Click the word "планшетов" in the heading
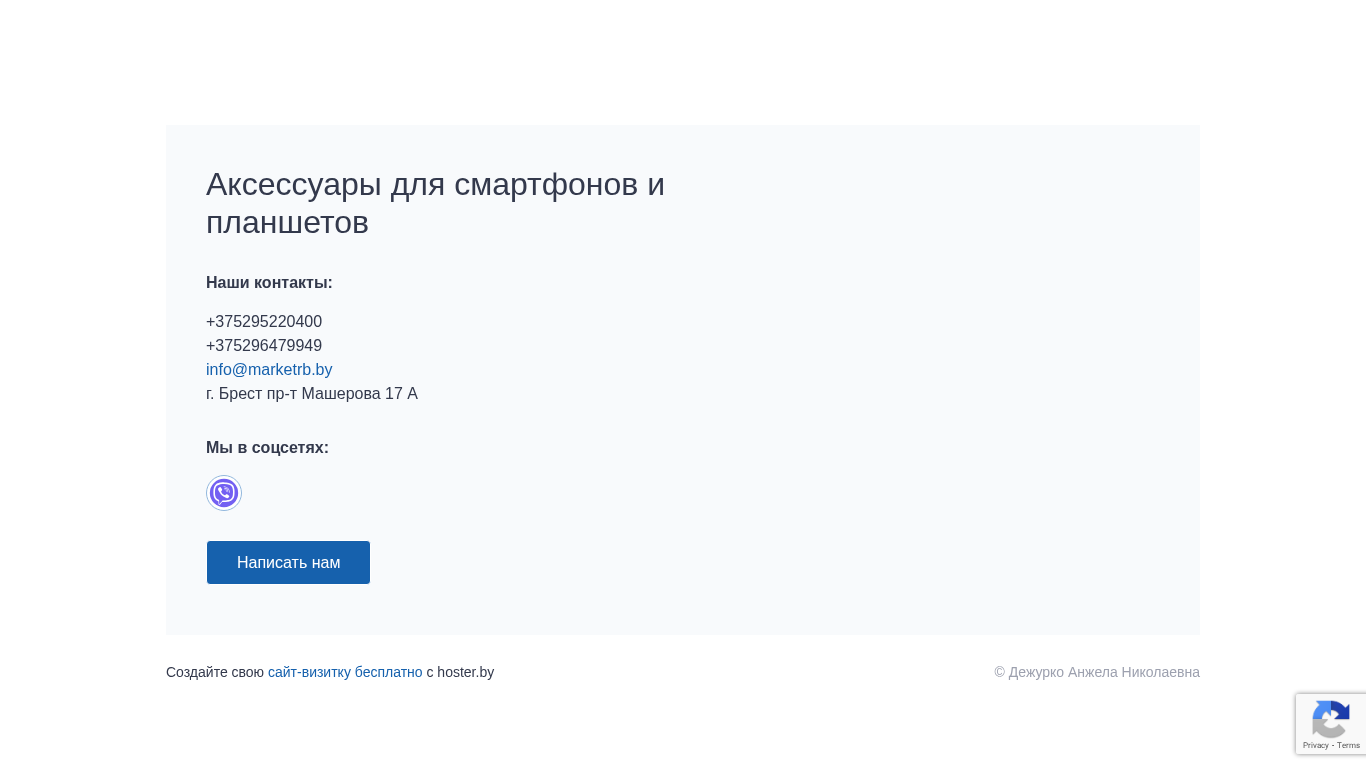 tap(287, 223)
